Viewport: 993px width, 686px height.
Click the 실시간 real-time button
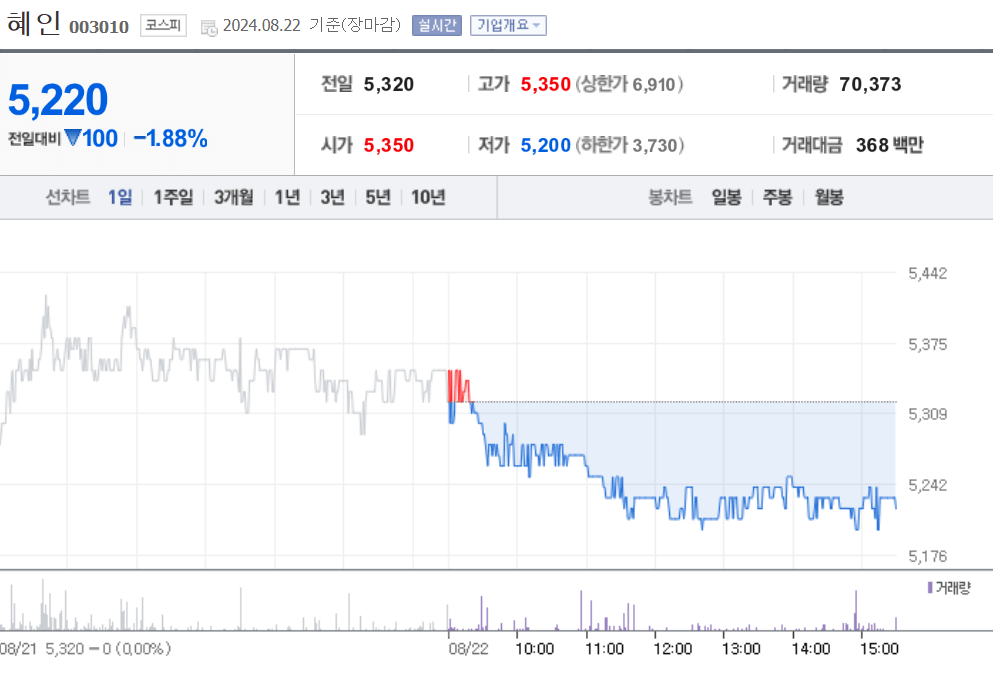[x=436, y=25]
